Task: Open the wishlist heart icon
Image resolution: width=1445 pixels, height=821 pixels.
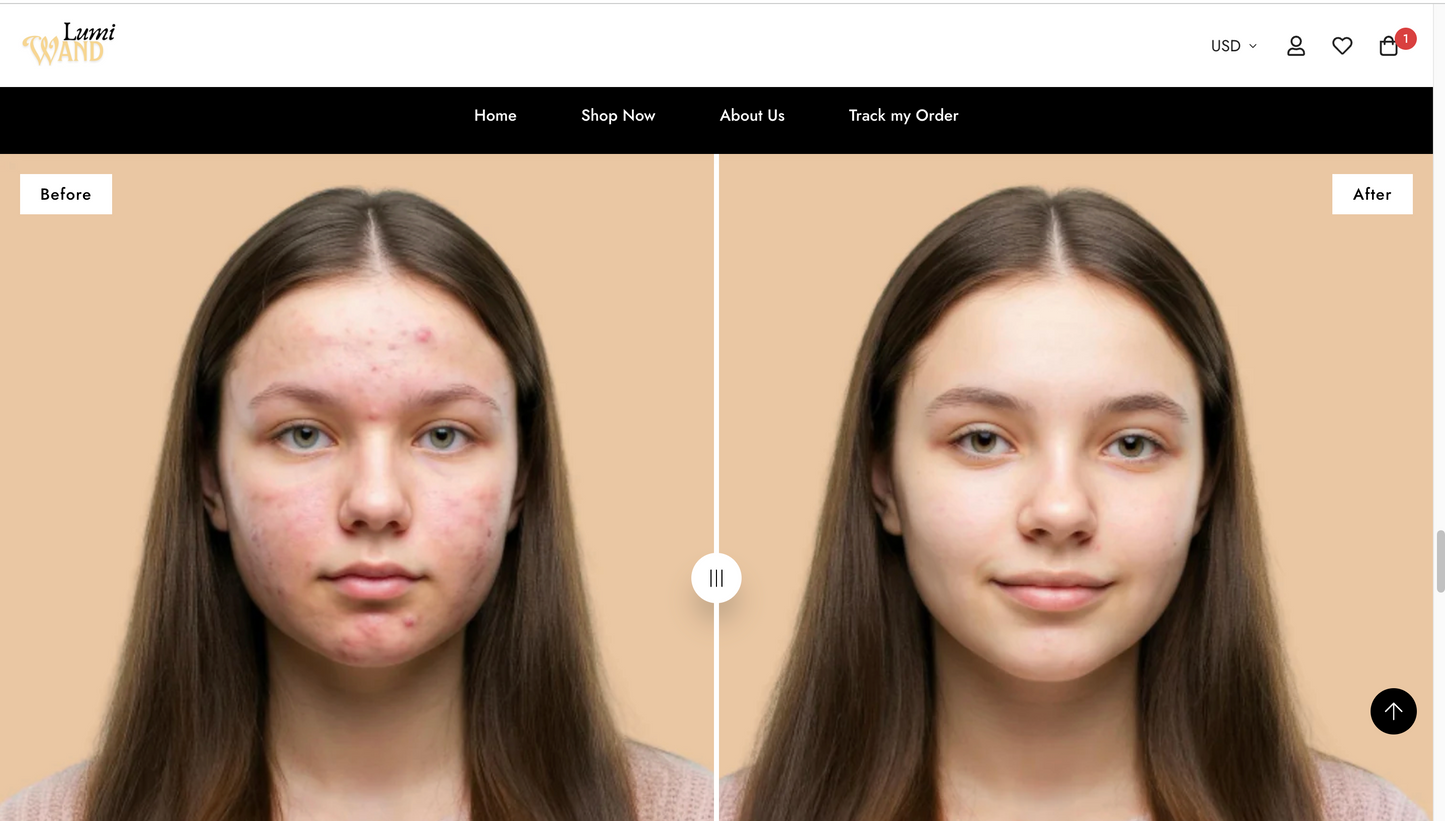Action: [x=1342, y=46]
